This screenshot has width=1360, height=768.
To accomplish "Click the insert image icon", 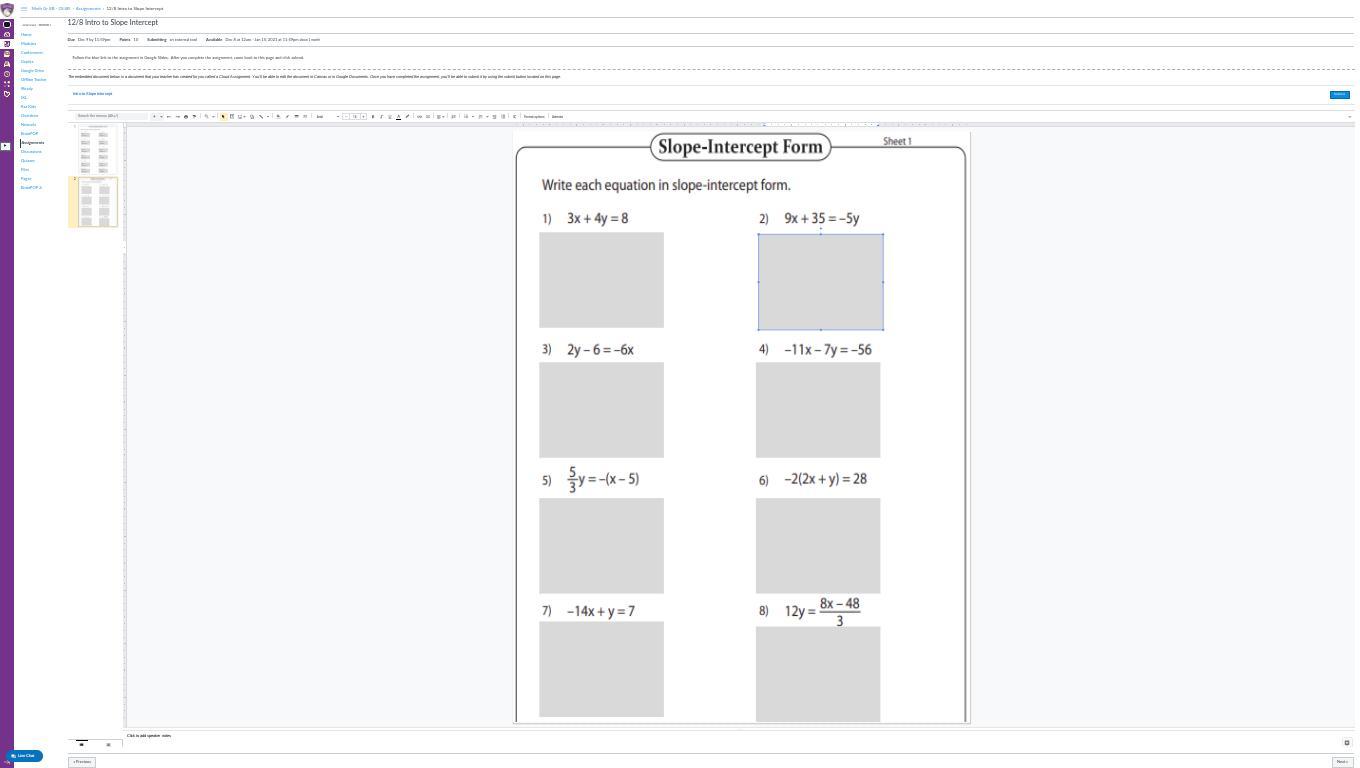I will (240, 116).
